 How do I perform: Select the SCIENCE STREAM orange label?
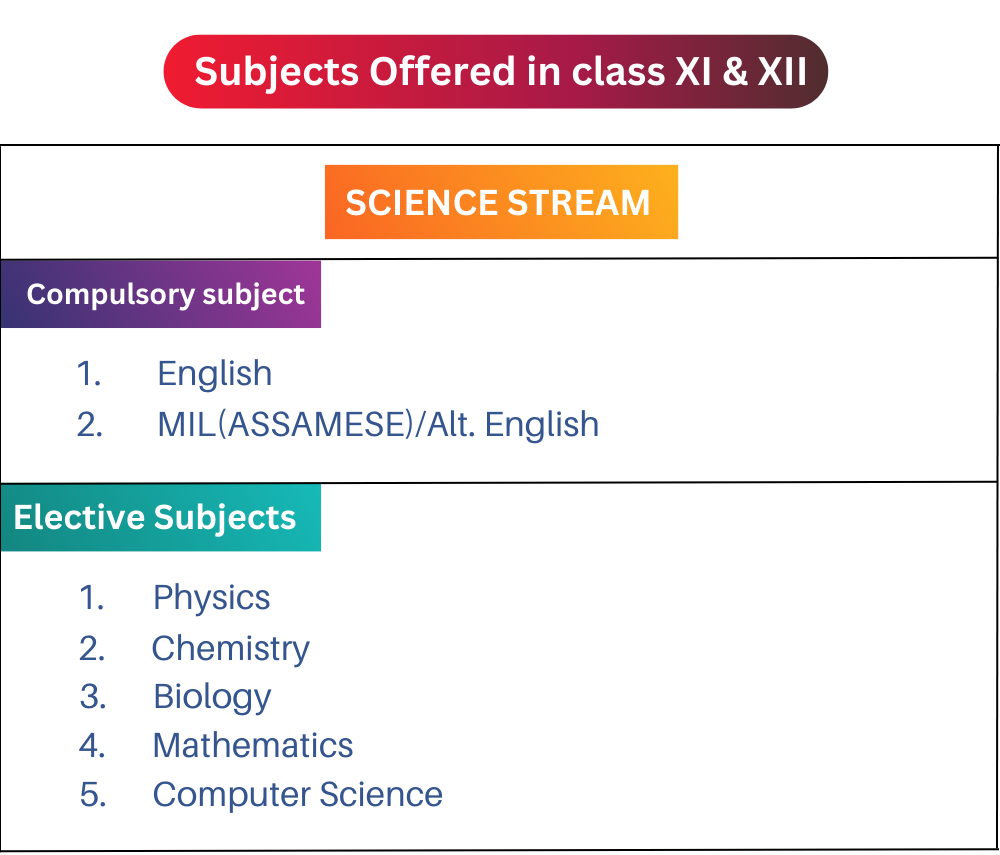tap(501, 202)
